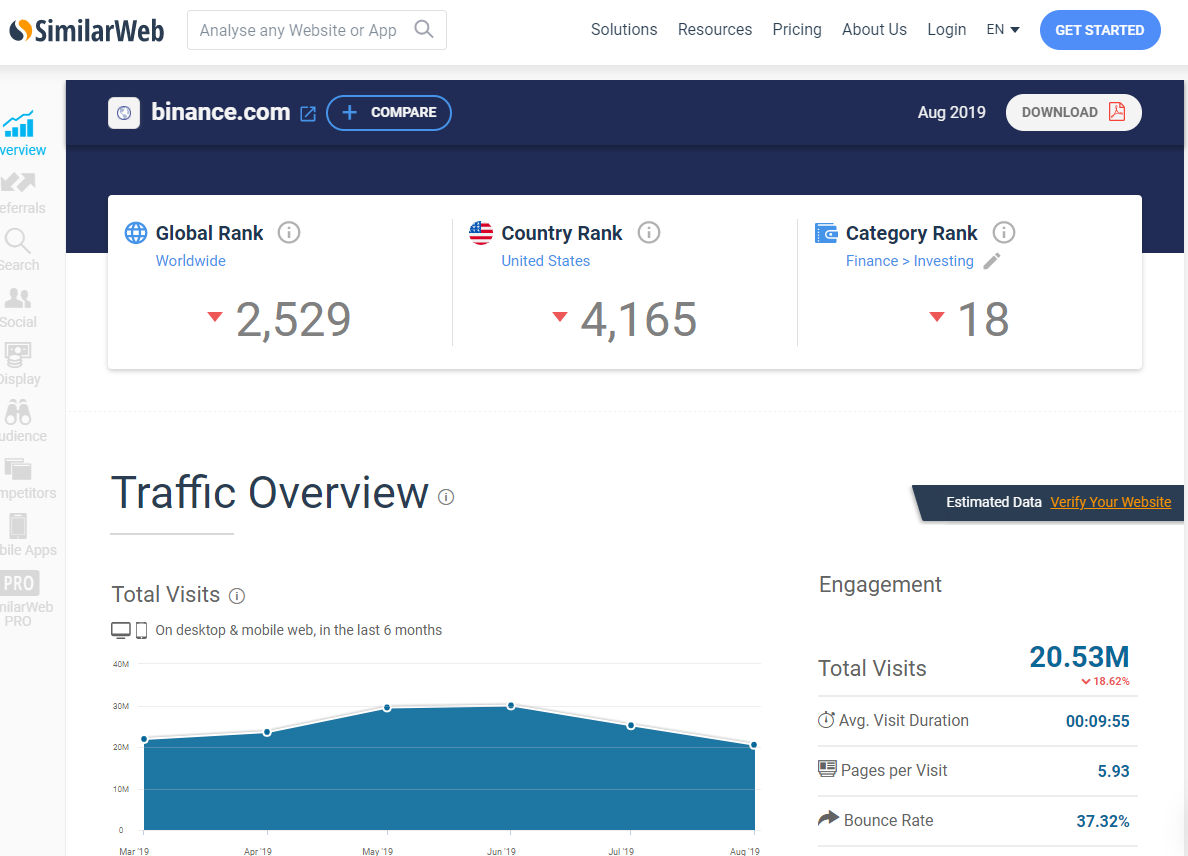
Task: Click the Login link
Action: pyautogui.click(x=946, y=30)
